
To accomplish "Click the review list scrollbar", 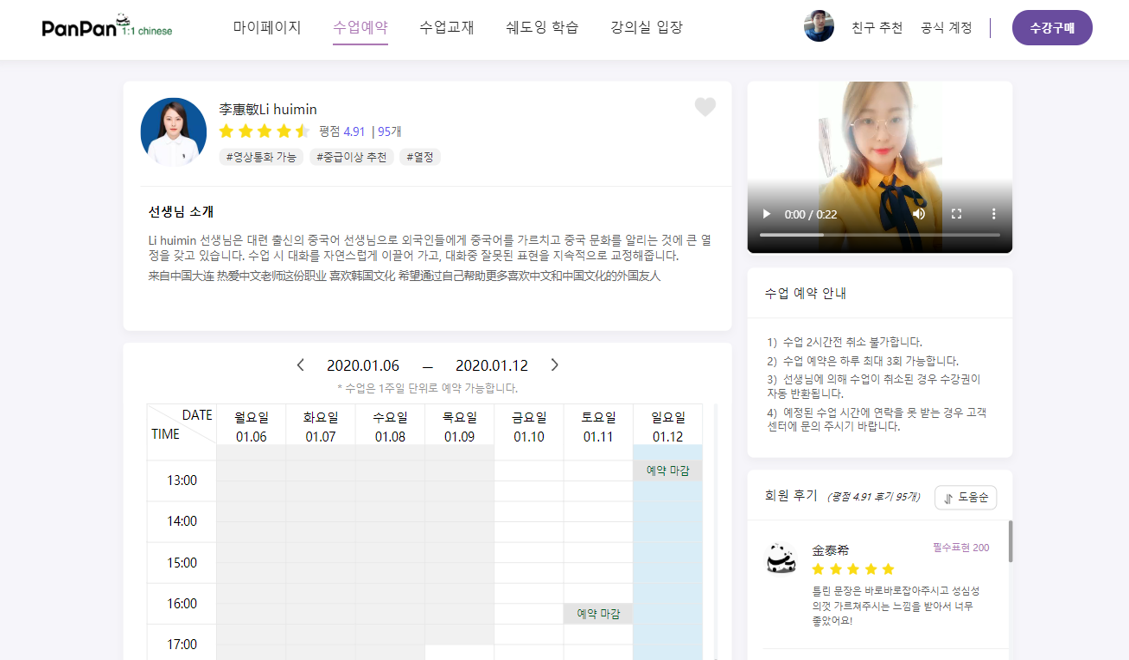I will pos(1010,541).
